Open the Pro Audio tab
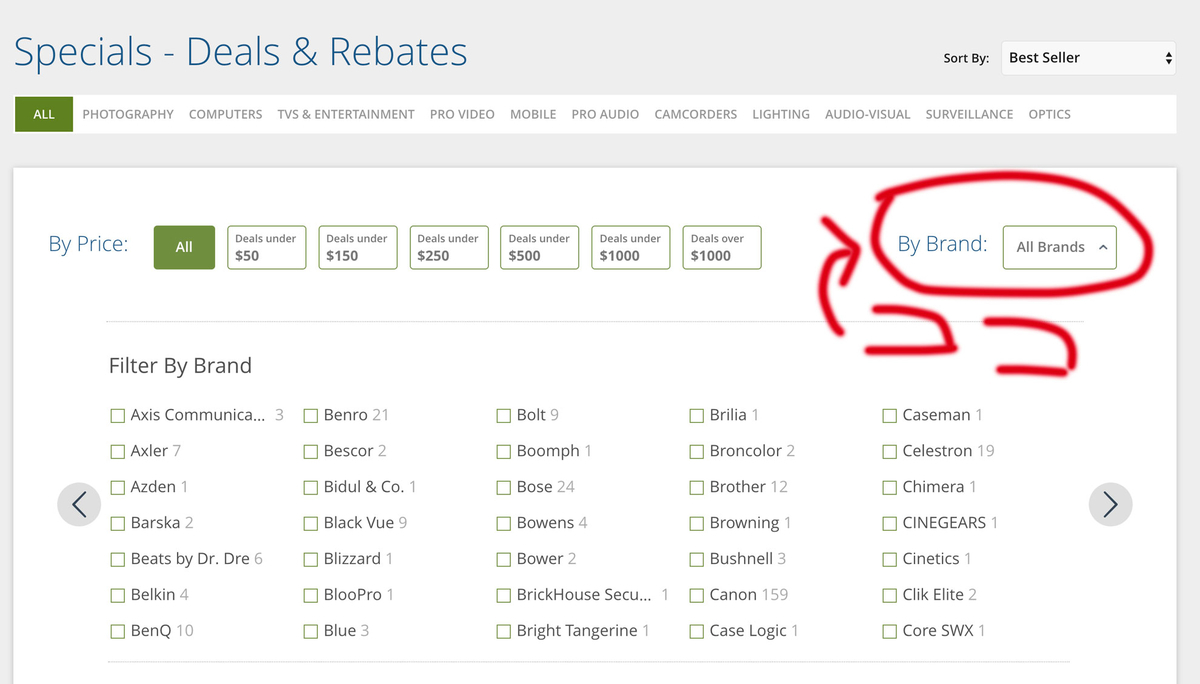 [605, 114]
